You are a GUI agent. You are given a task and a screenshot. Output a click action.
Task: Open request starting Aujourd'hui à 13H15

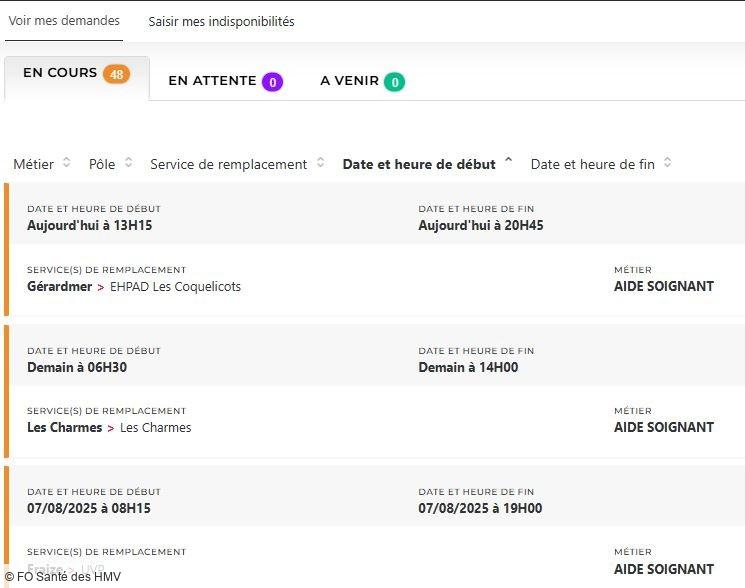click(x=89, y=225)
